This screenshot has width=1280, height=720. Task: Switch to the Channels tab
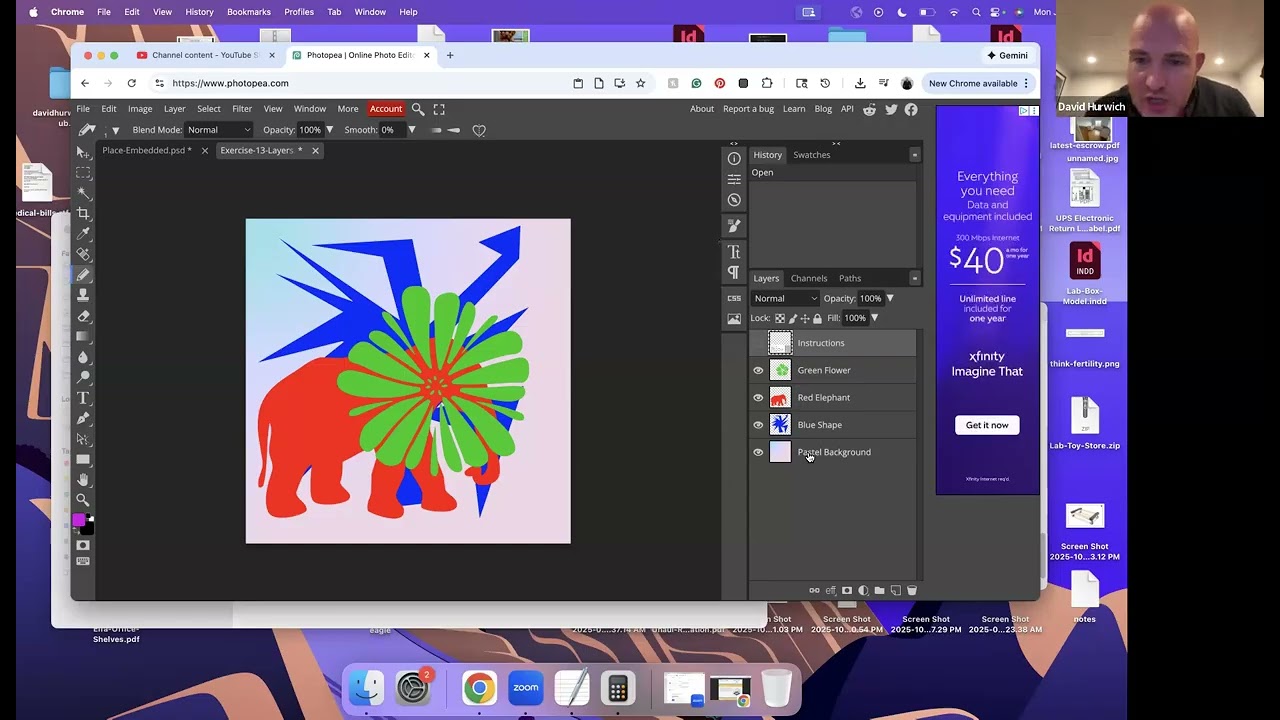809,278
